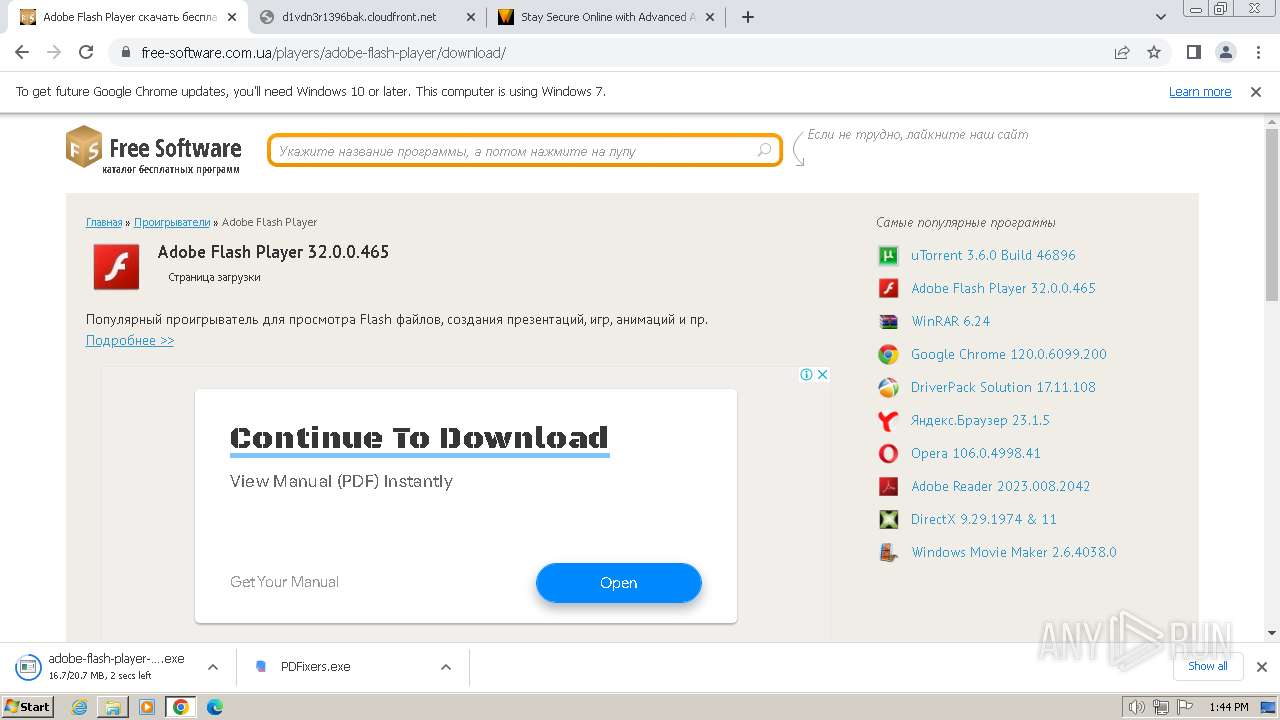The height and width of the screenshot is (720, 1280).
Task: Go back to previous page
Action: [x=22, y=53]
